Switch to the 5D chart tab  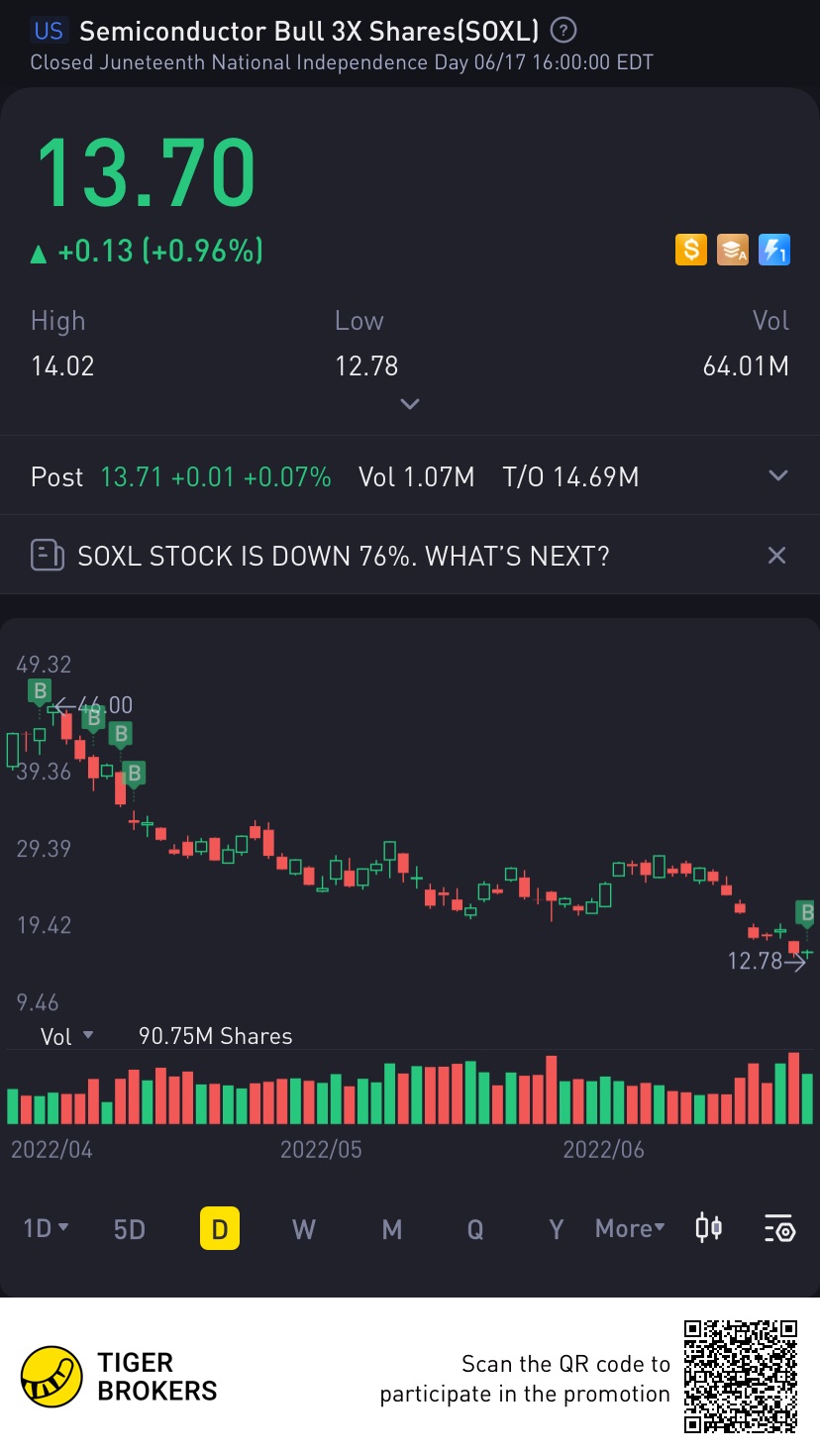tap(130, 1229)
